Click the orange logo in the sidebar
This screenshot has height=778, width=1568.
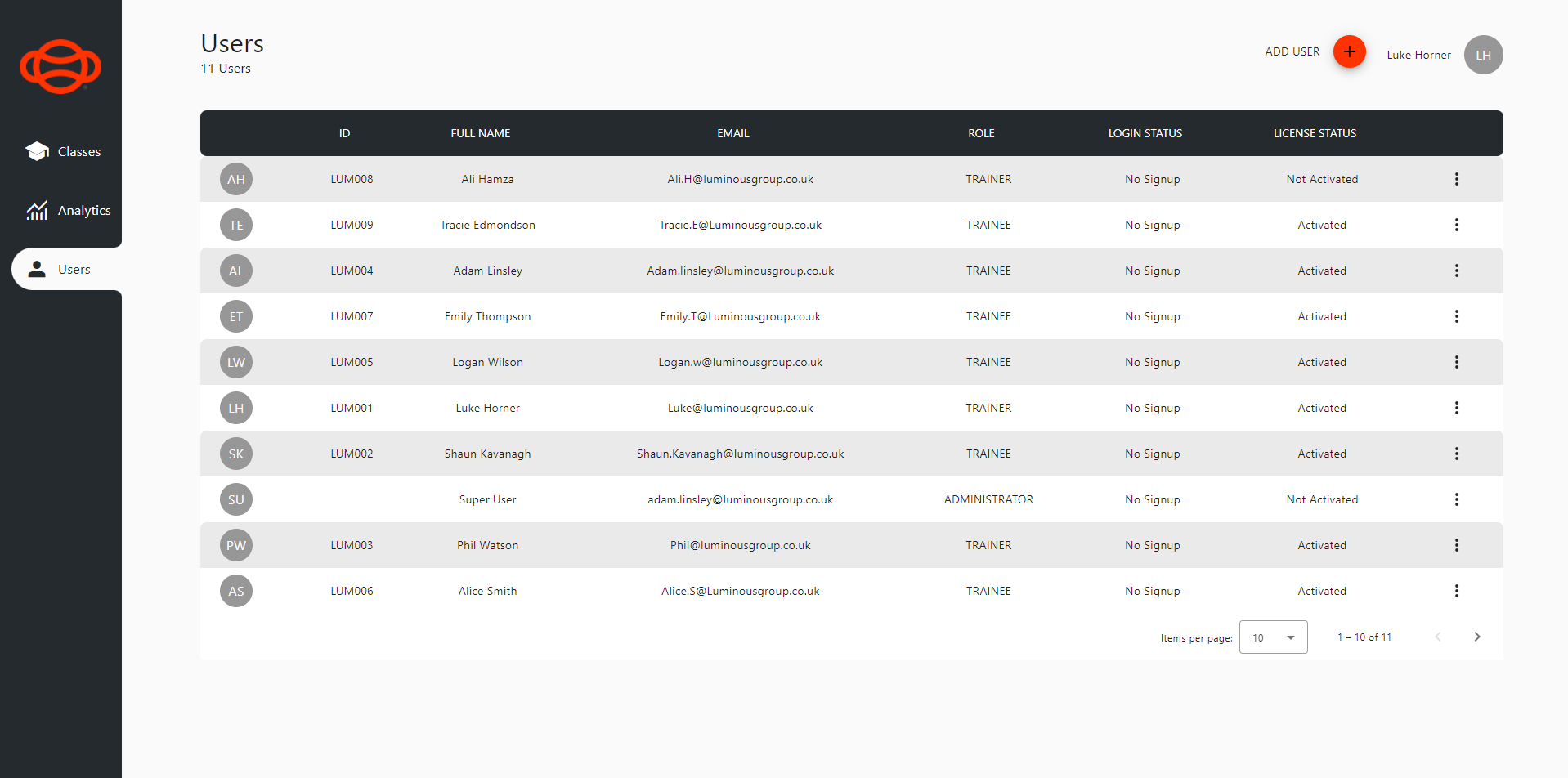[x=60, y=66]
